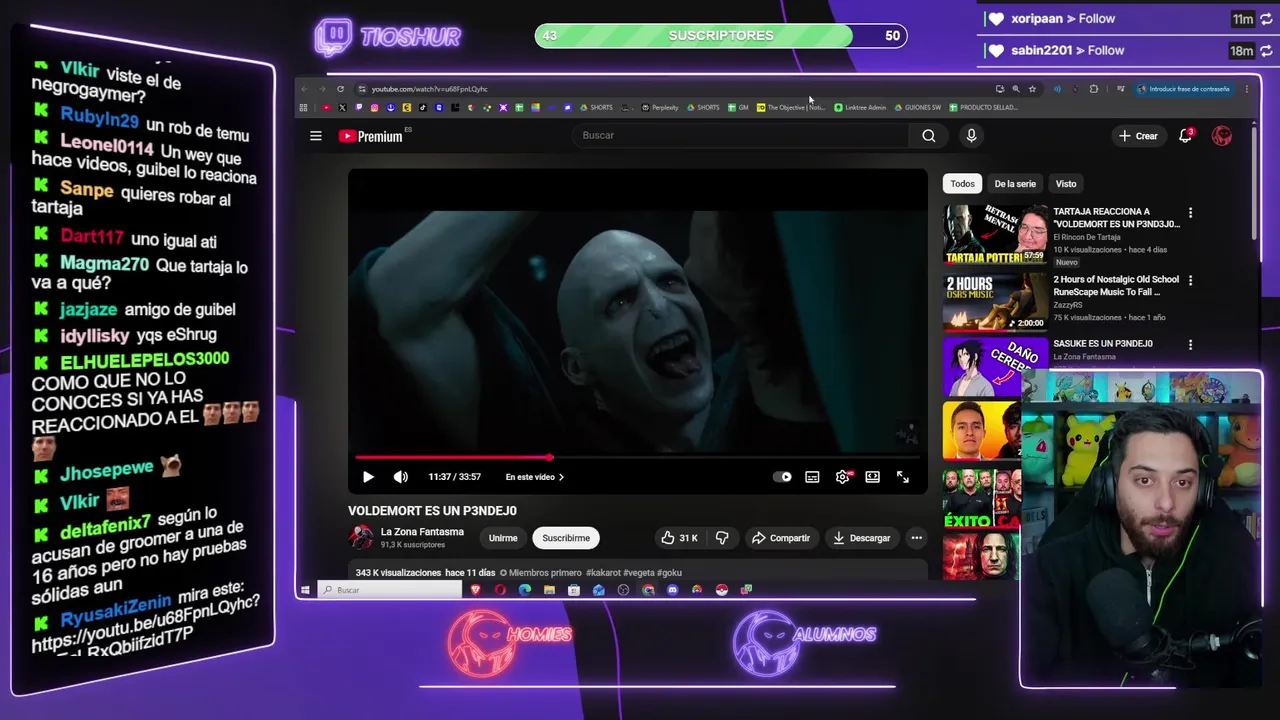Click the 'Descargar' download button

(862, 538)
